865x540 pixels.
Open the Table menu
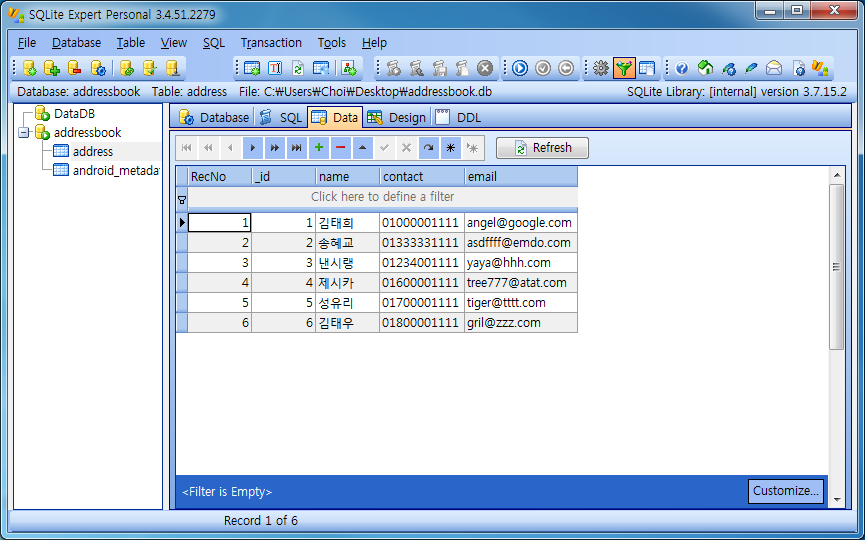click(x=131, y=43)
